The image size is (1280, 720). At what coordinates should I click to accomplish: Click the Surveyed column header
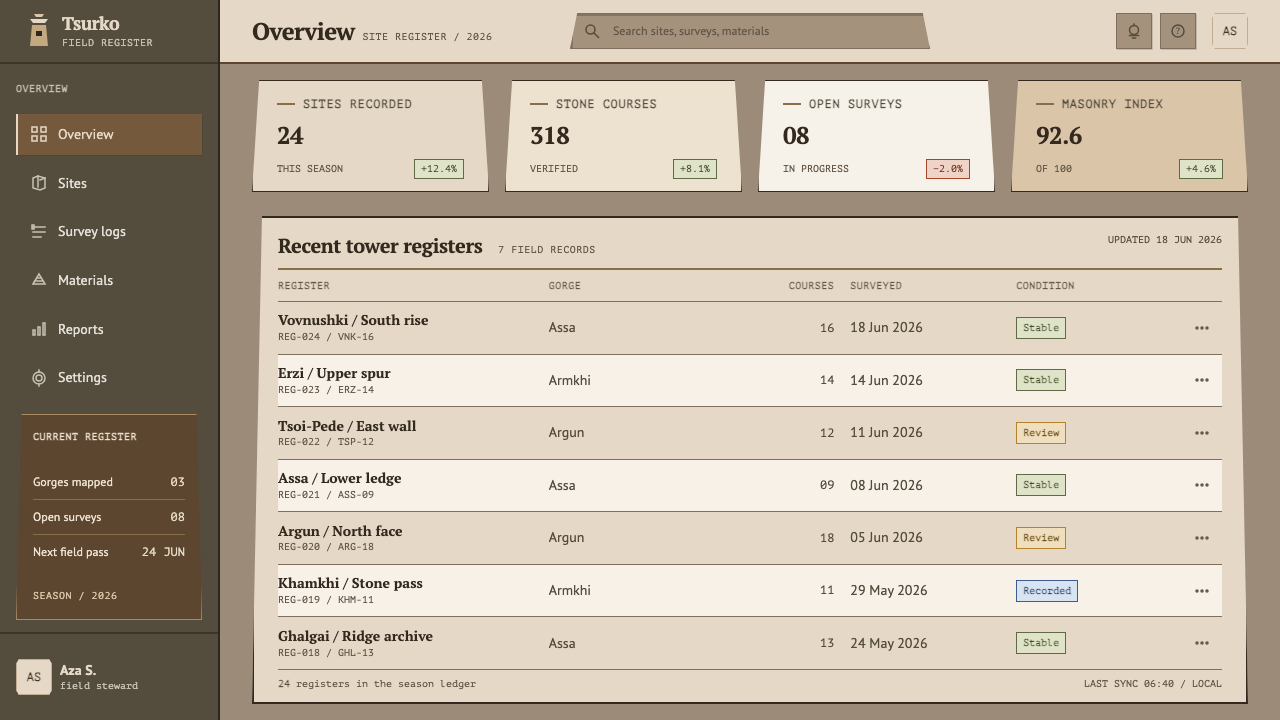pyautogui.click(x=876, y=286)
